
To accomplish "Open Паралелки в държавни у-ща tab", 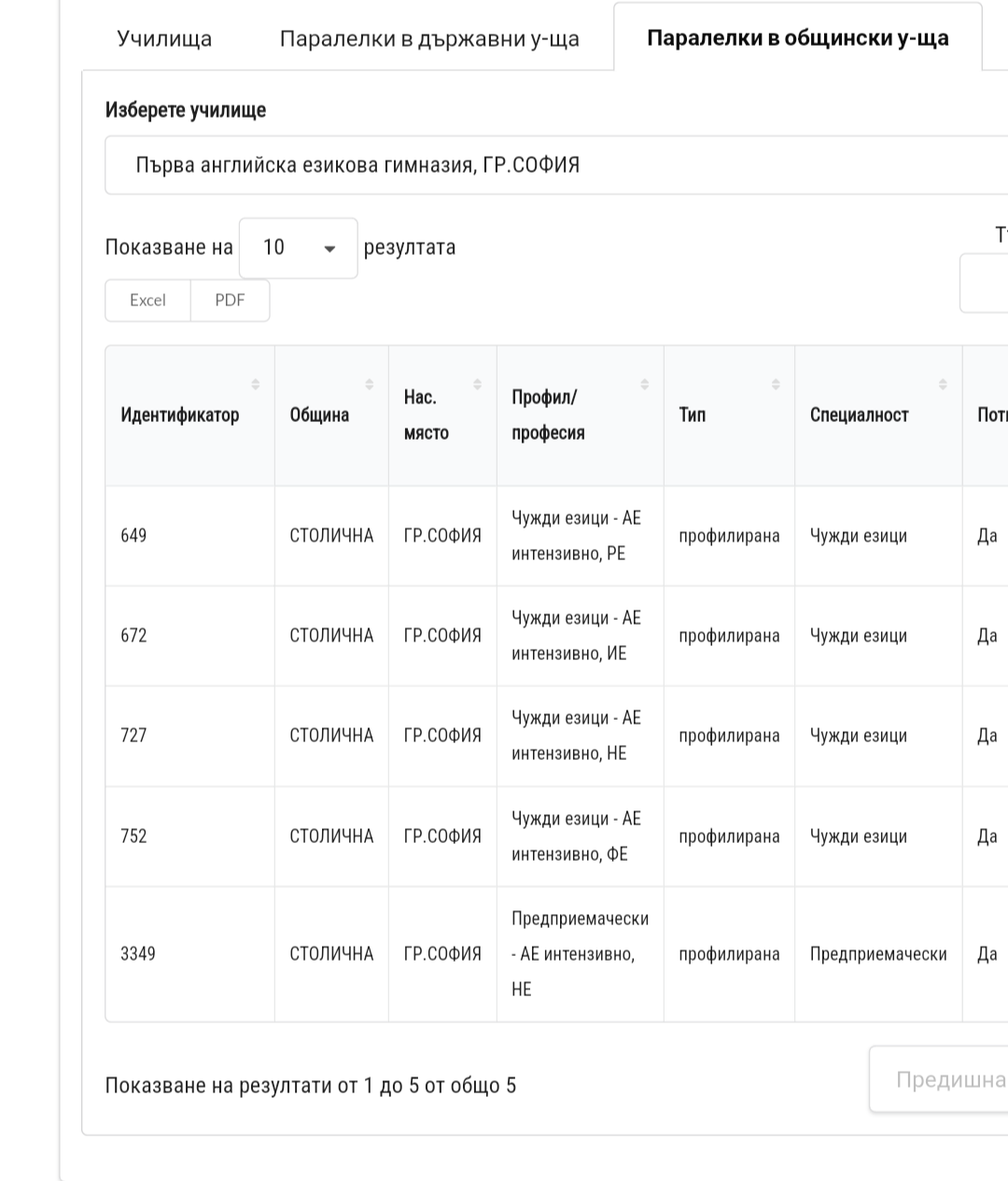I will coord(429,39).
